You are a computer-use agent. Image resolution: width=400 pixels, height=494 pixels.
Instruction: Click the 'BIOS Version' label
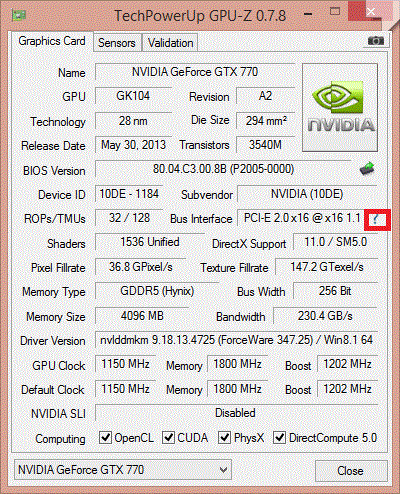[54, 171]
